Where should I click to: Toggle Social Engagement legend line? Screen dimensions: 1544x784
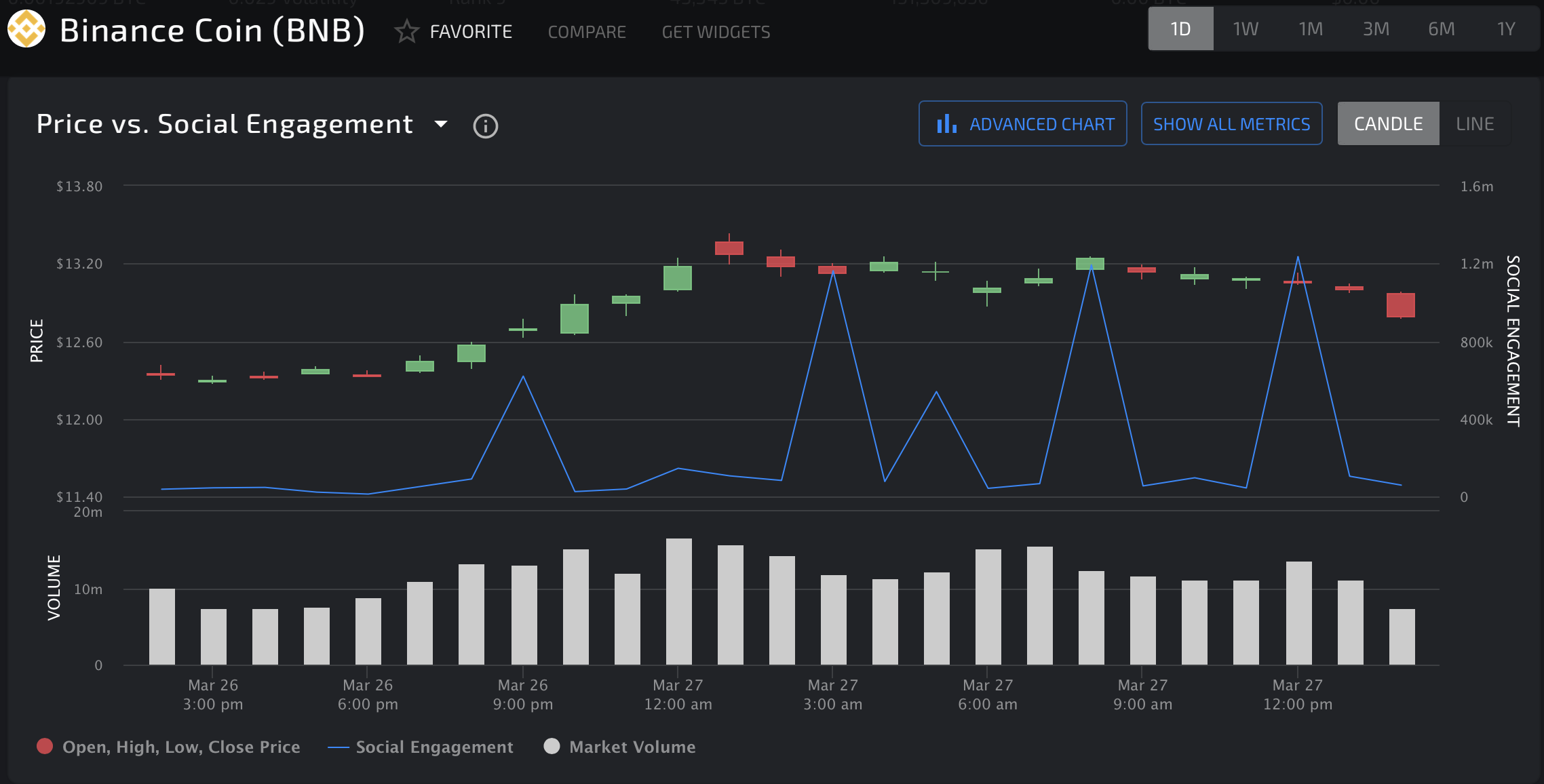(338, 747)
